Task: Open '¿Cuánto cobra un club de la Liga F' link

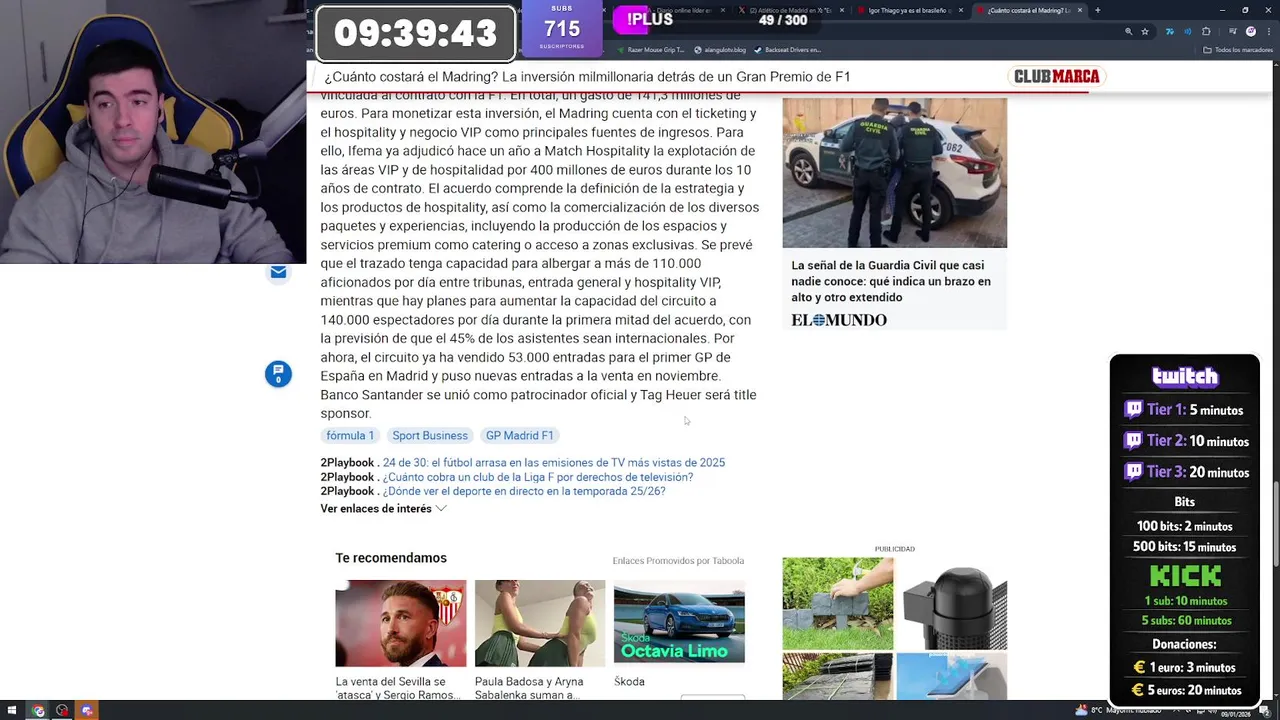Action: coord(538,477)
